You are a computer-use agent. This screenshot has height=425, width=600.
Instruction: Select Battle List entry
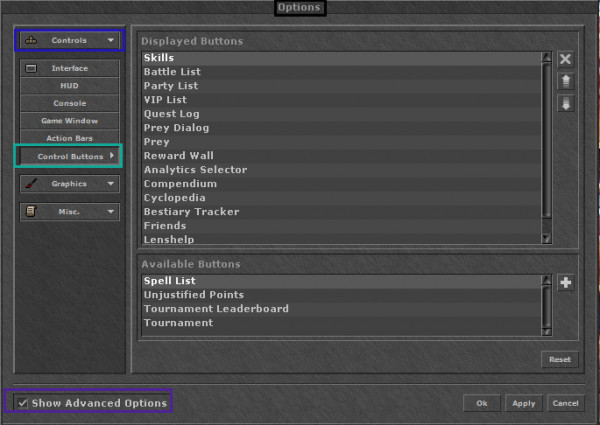[341, 72]
